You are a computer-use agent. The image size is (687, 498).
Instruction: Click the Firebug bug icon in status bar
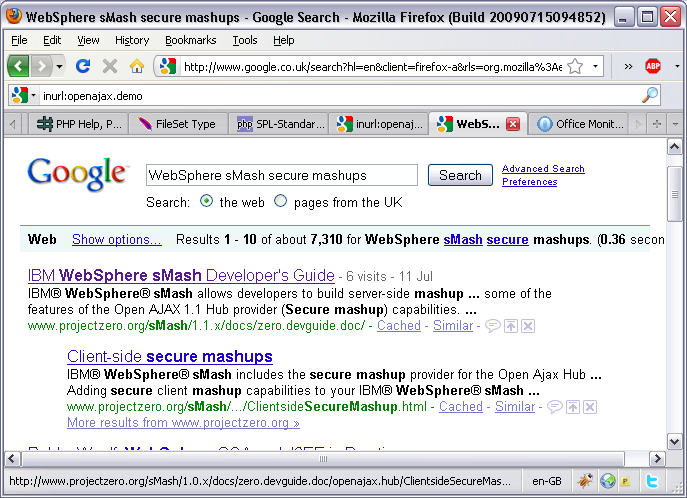[585, 481]
